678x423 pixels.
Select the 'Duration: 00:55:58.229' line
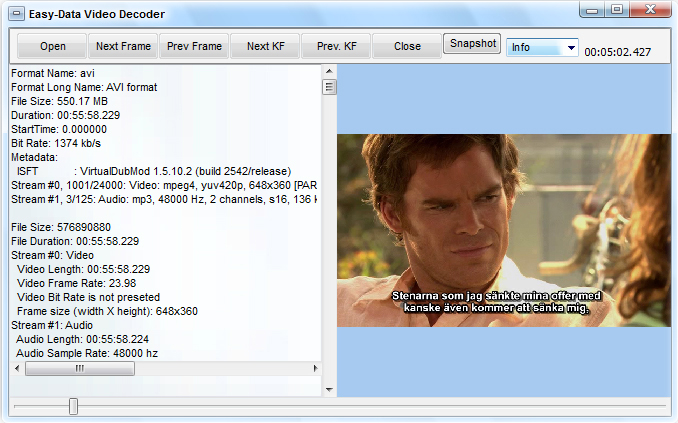65,115
